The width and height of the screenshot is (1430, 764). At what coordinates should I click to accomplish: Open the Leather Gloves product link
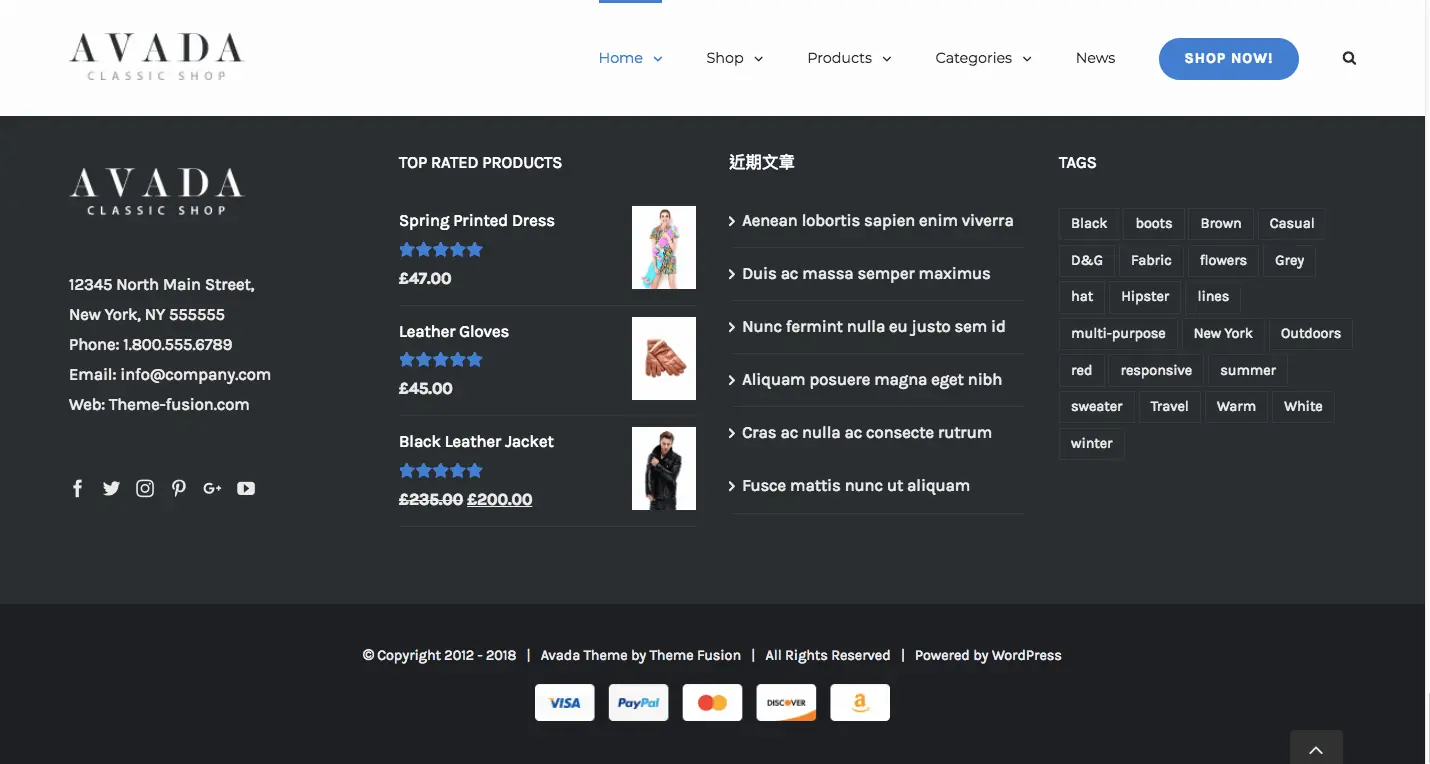pyautogui.click(x=454, y=332)
